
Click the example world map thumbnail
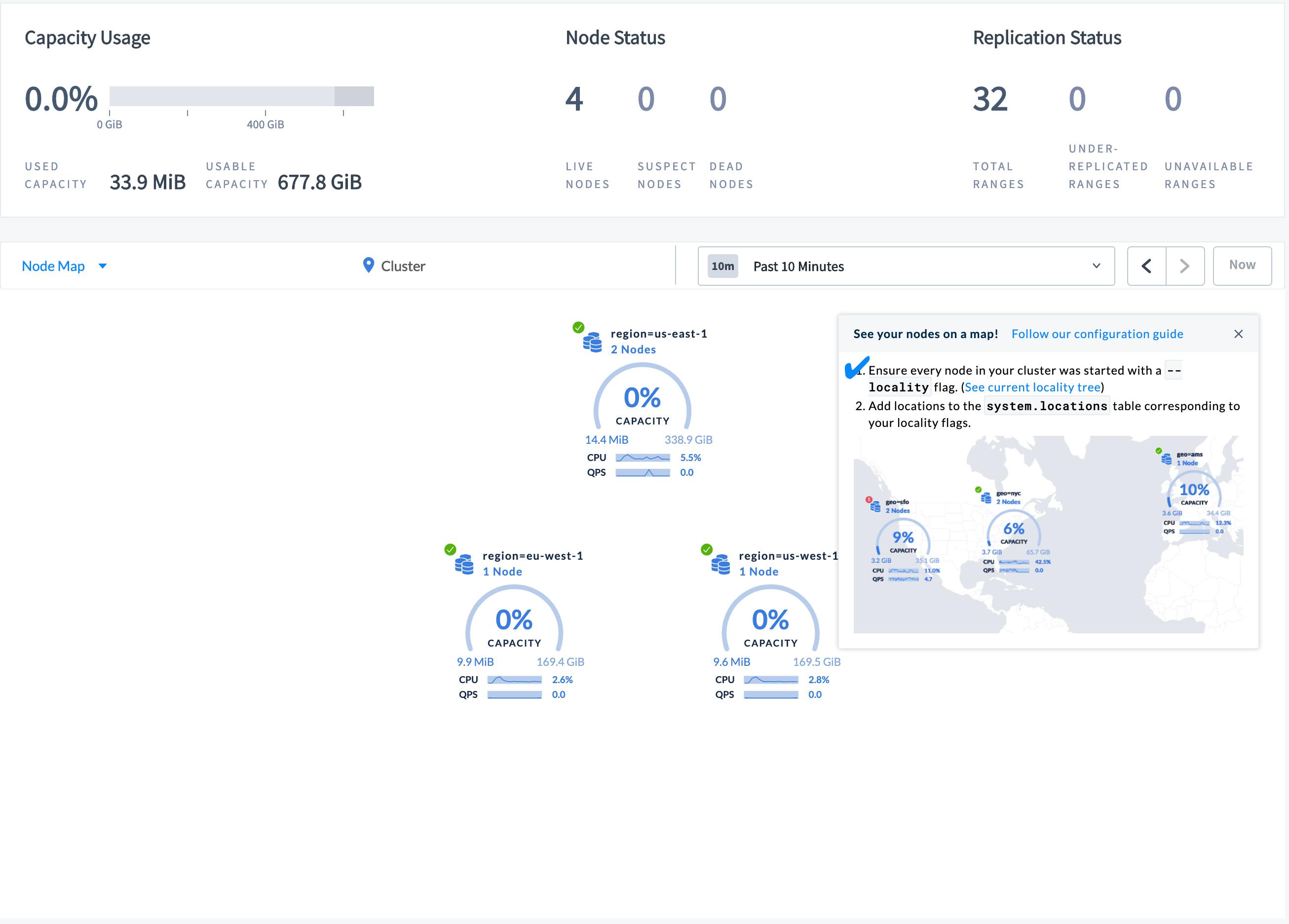point(1048,534)
